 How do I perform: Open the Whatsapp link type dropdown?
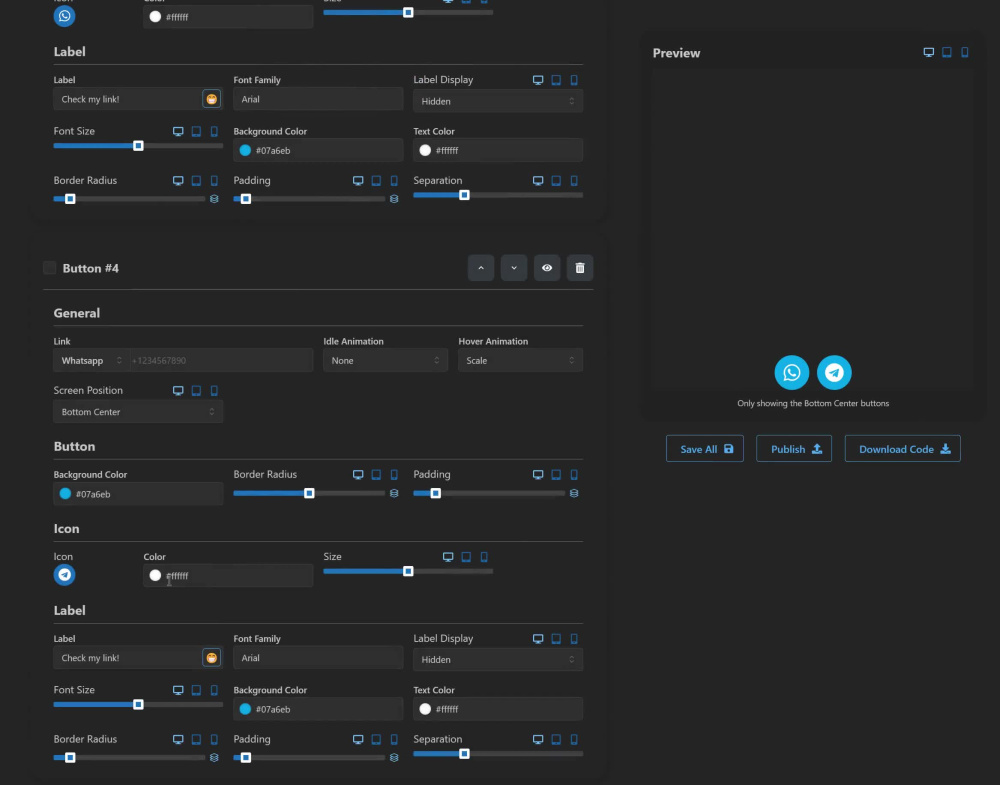click(x=92, y=360)
